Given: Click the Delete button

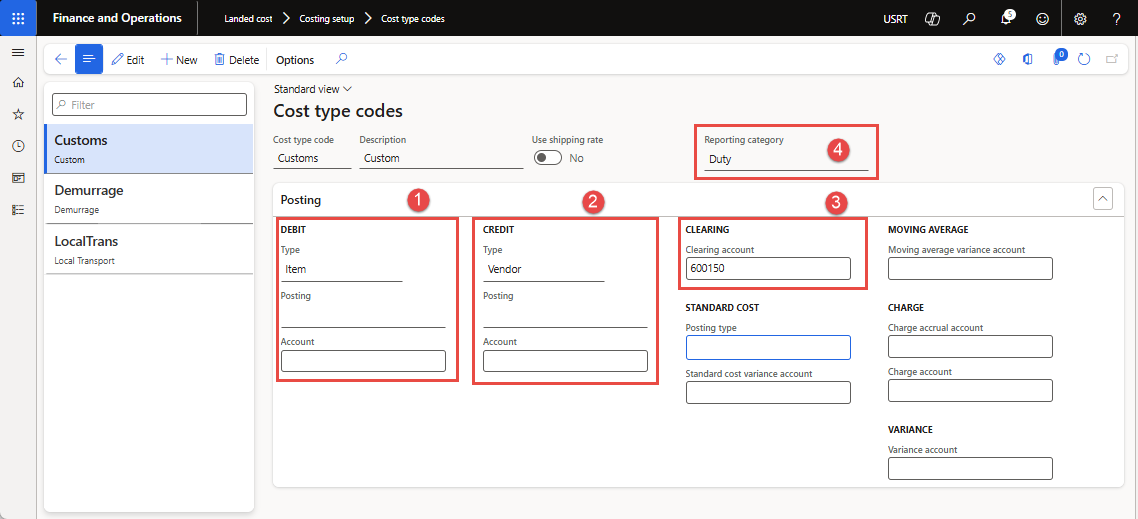Looking at the screenshot, I should (237, 60).
